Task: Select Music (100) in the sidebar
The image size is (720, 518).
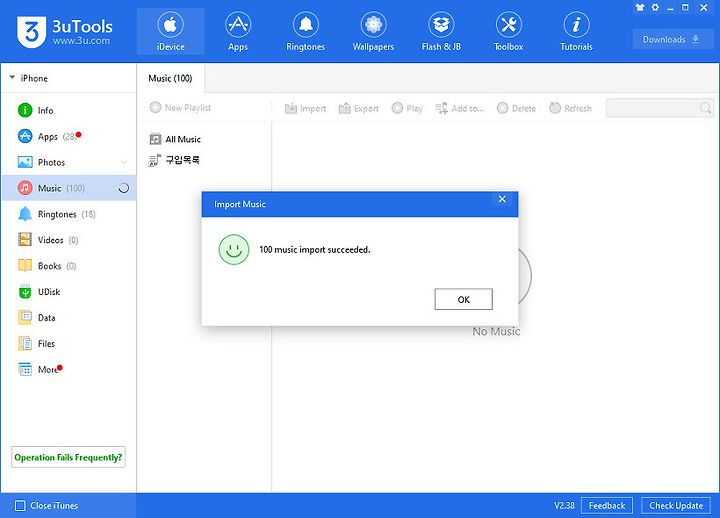Action: (x=69, y=188)
